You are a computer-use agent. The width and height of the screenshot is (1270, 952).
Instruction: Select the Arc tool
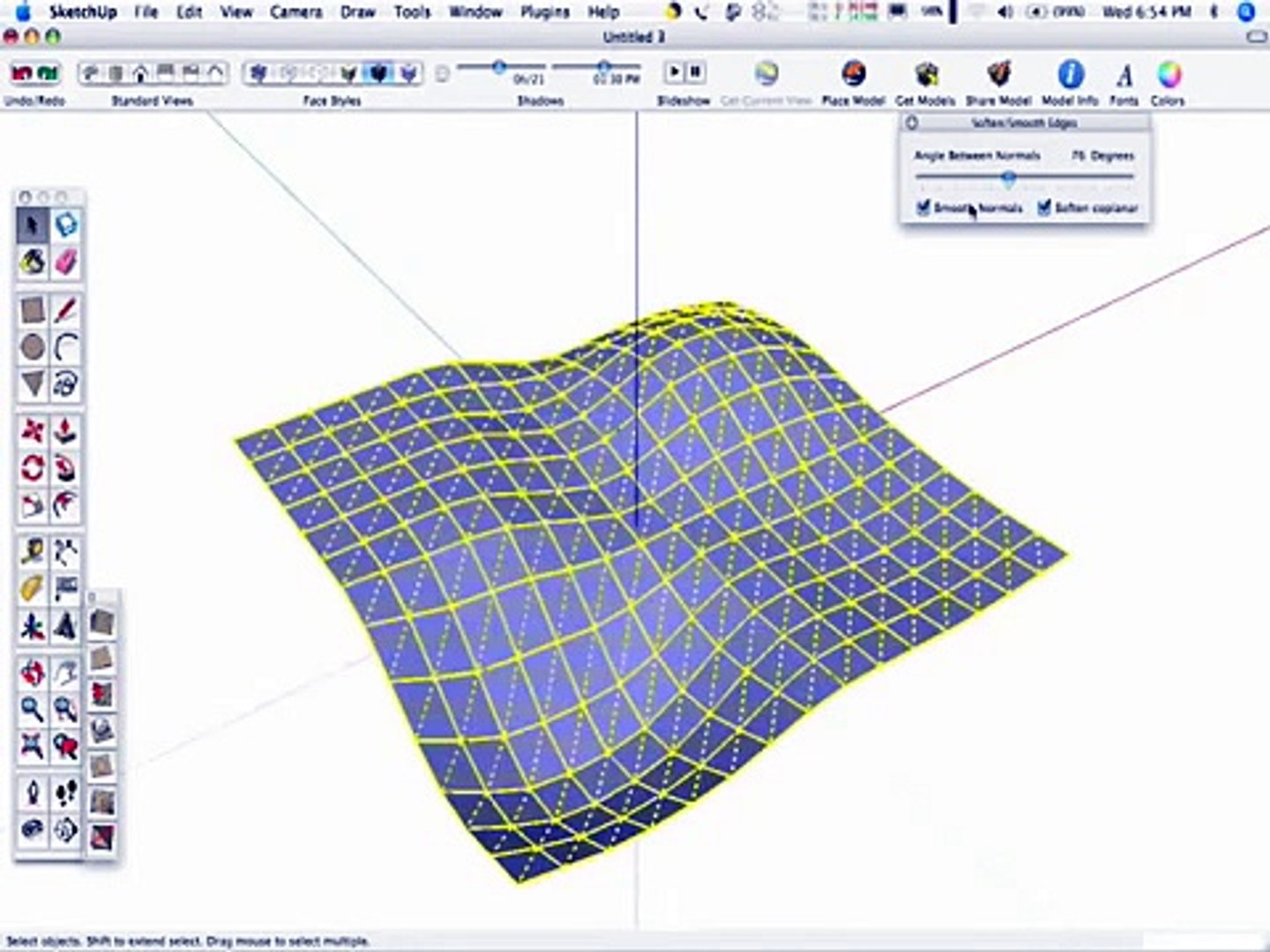click(66, 347)
